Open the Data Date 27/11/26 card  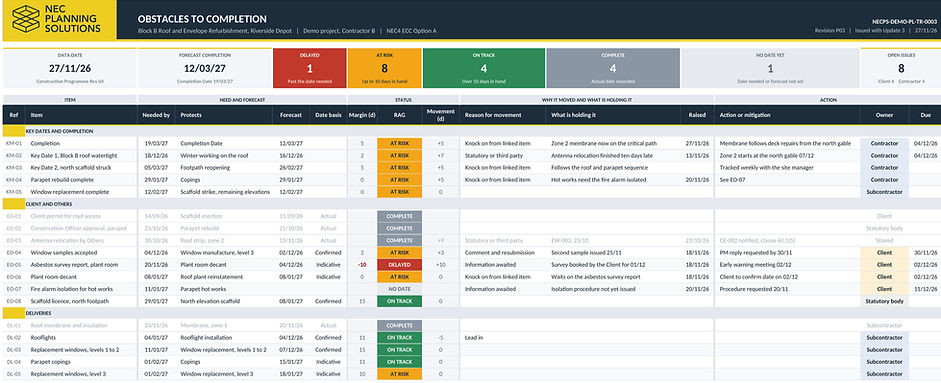point(70,68)
